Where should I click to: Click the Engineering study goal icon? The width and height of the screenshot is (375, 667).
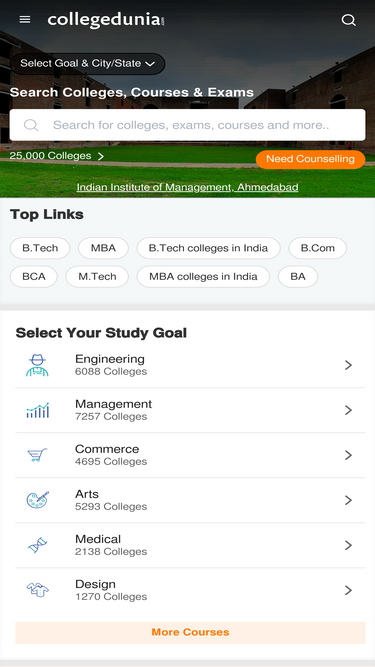point(37,365)
